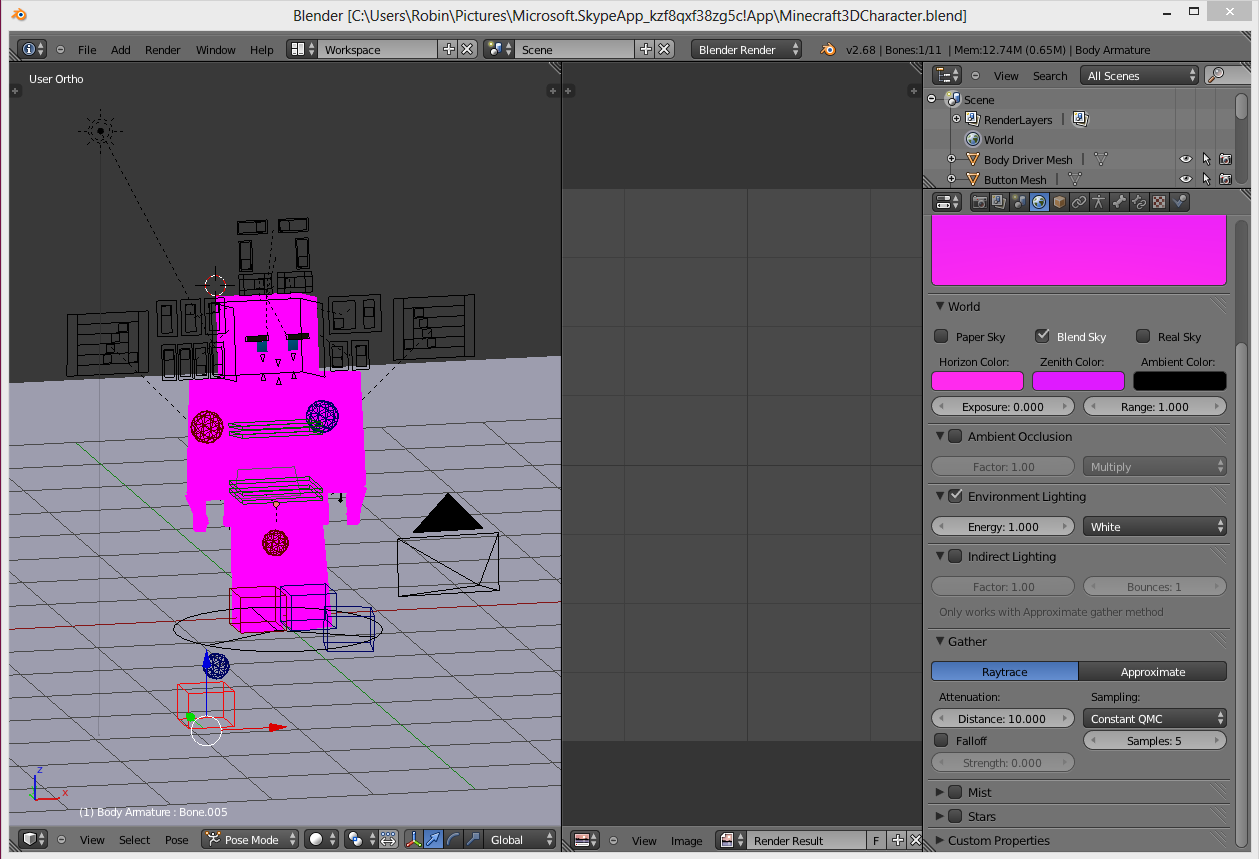Screen dimensions: 1259x859
Task: Open the Object Constraints chain-link tab
Action: (x=1079, y=202)
